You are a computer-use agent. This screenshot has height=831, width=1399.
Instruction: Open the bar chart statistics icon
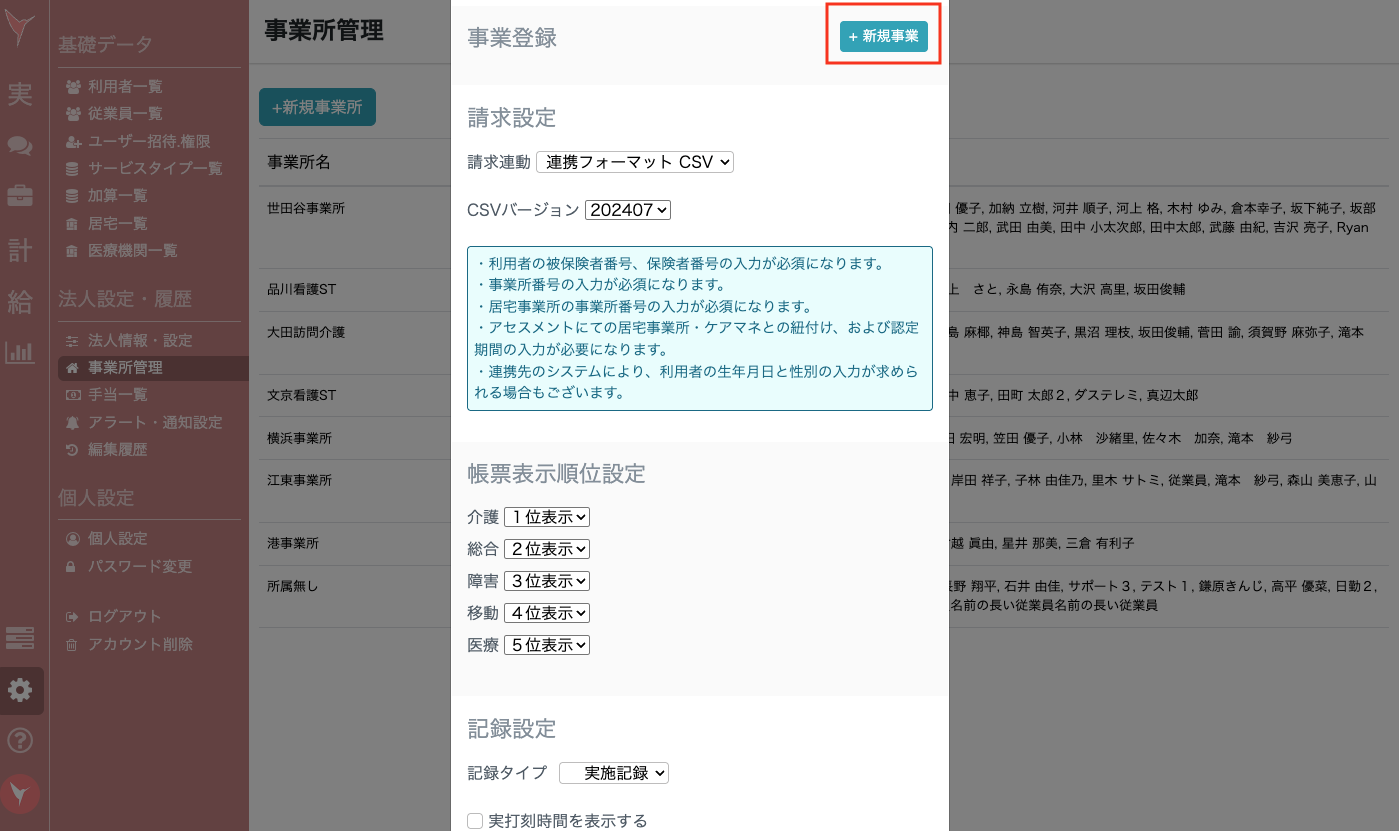point(21,352)
